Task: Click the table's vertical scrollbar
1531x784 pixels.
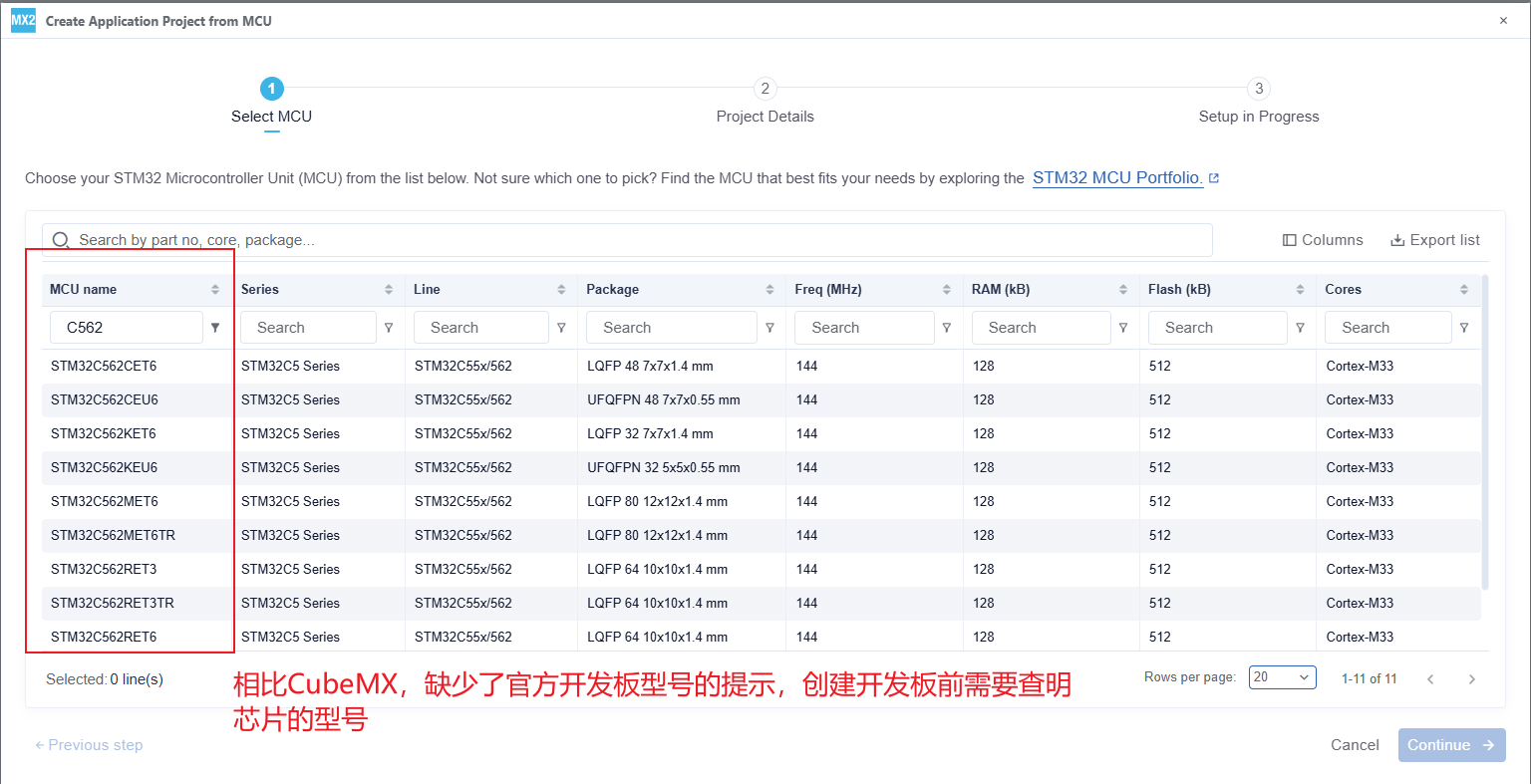Action: [x=1486, y=431]
